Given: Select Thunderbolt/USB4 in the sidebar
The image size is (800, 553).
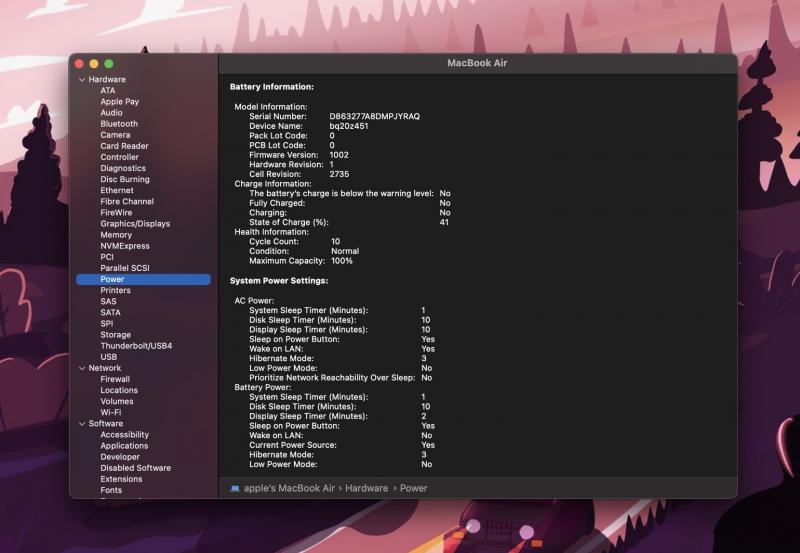Looking at the screenshot, I should click(x=136, y=346).
